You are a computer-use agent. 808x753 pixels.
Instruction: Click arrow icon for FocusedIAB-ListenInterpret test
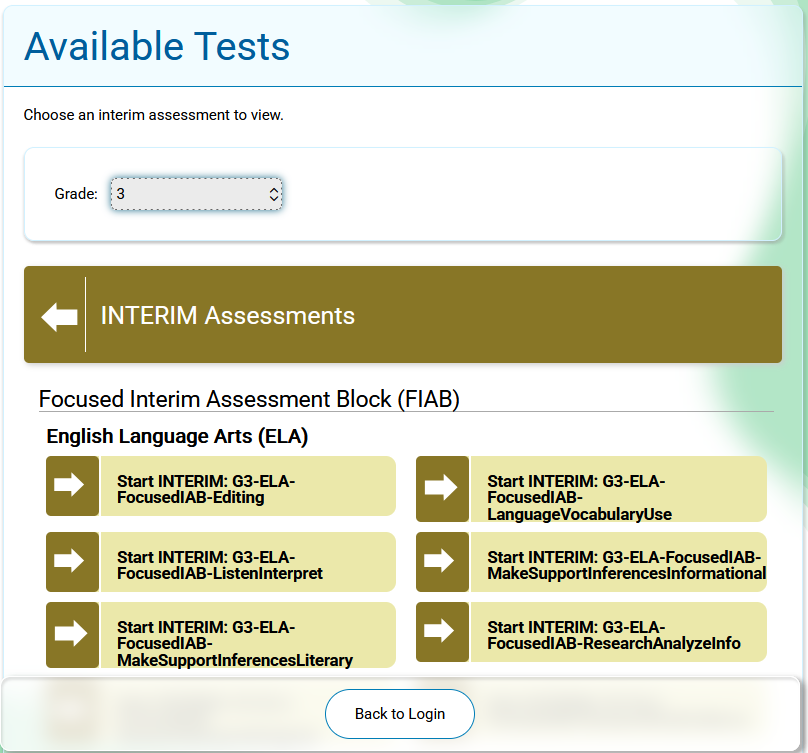[70, 561]
